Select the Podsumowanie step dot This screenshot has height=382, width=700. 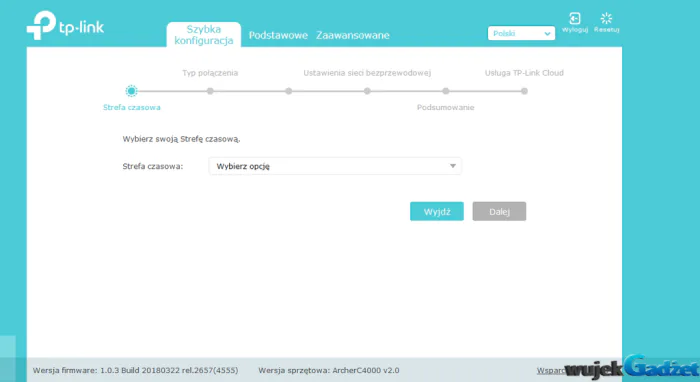[446, 91]
